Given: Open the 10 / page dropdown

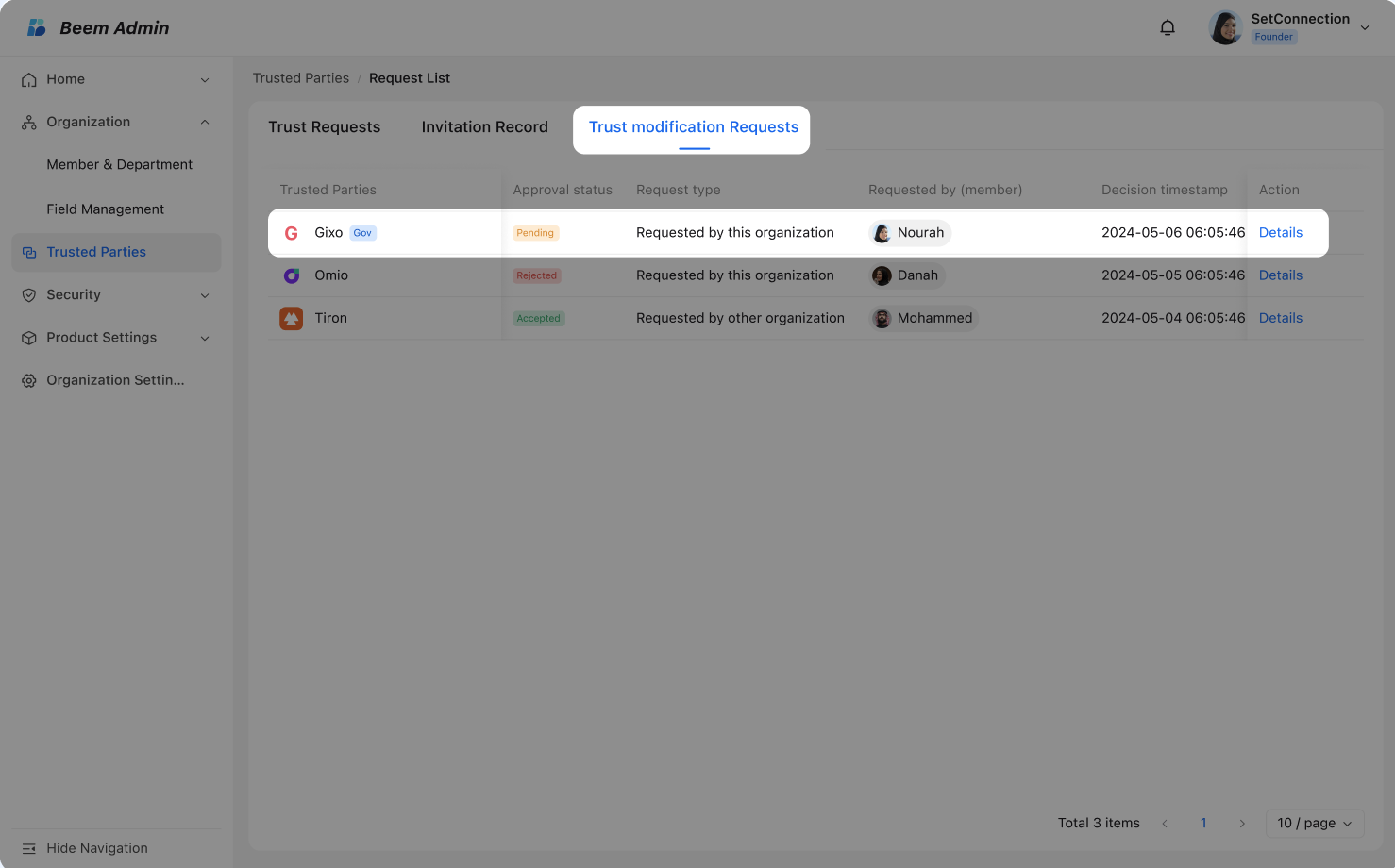Looking at the screenshot, I should 1314,823.
